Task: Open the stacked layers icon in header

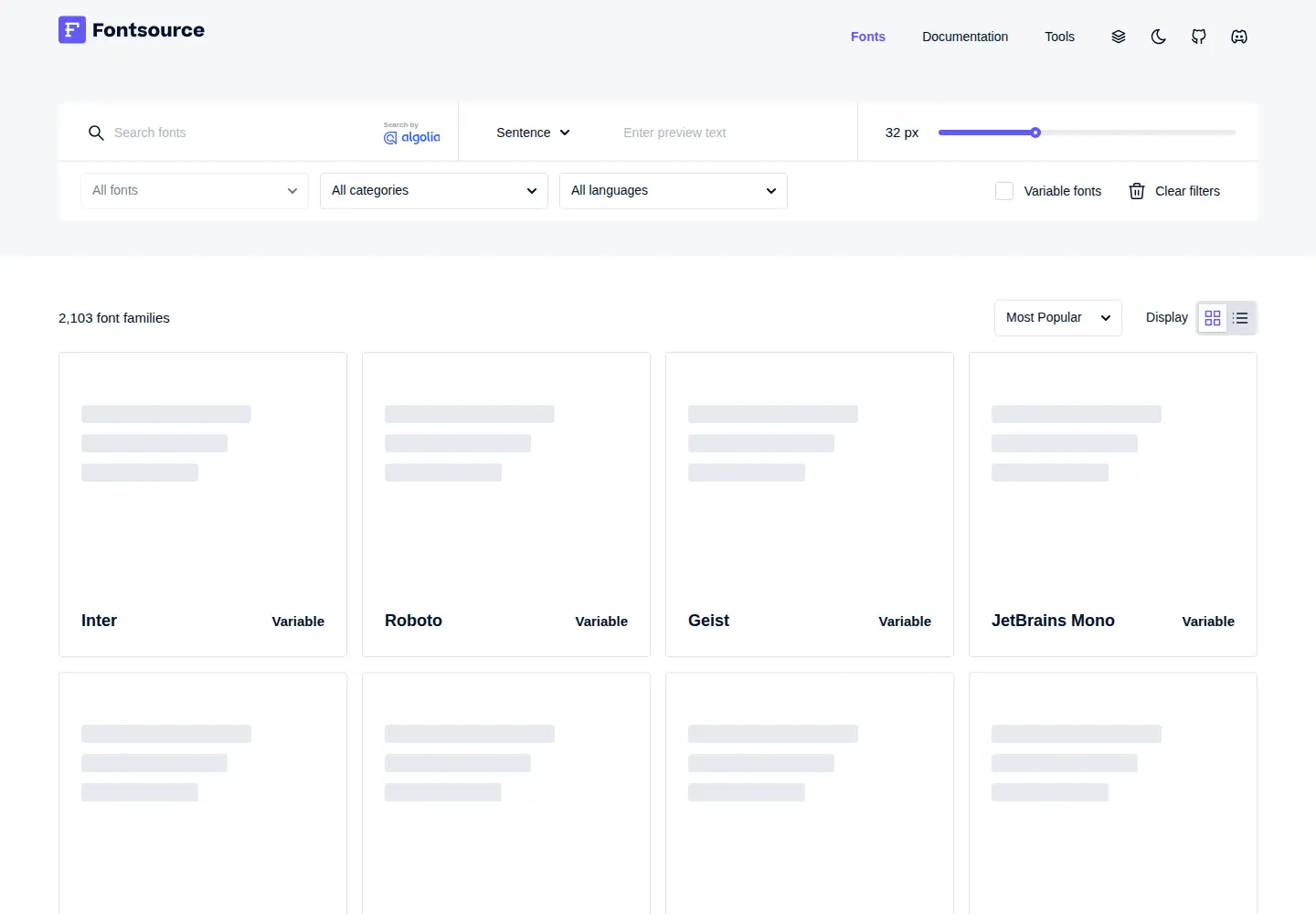Action: 1119,37
